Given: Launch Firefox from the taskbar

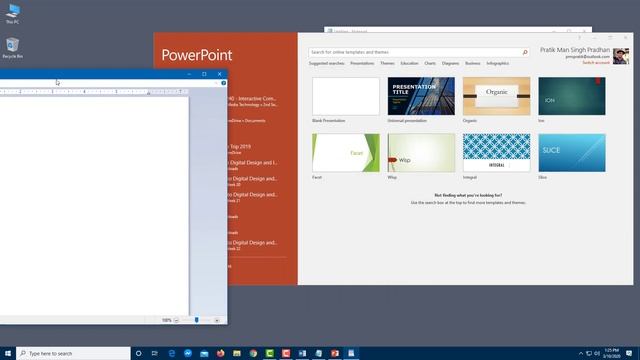Looking at the screenshot, I should coord(220,353).
